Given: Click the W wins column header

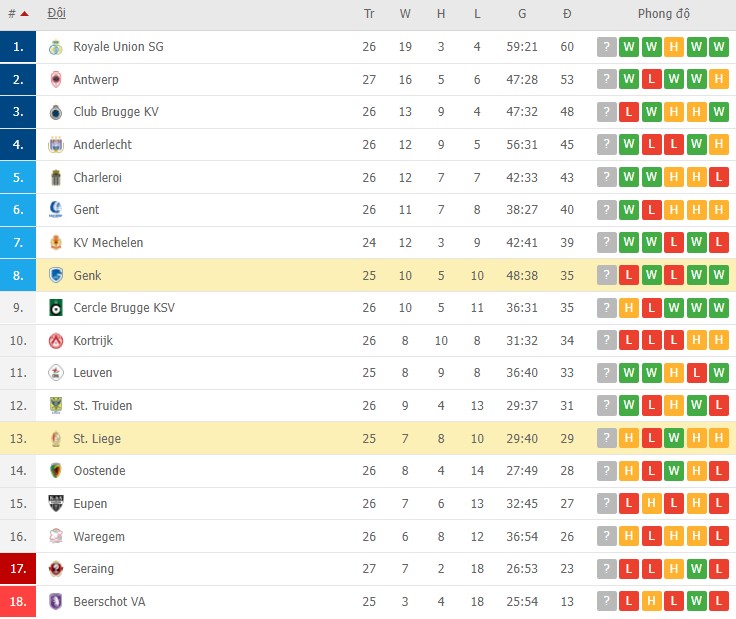Looking at the screenshot, I should [x=405, y=14].
